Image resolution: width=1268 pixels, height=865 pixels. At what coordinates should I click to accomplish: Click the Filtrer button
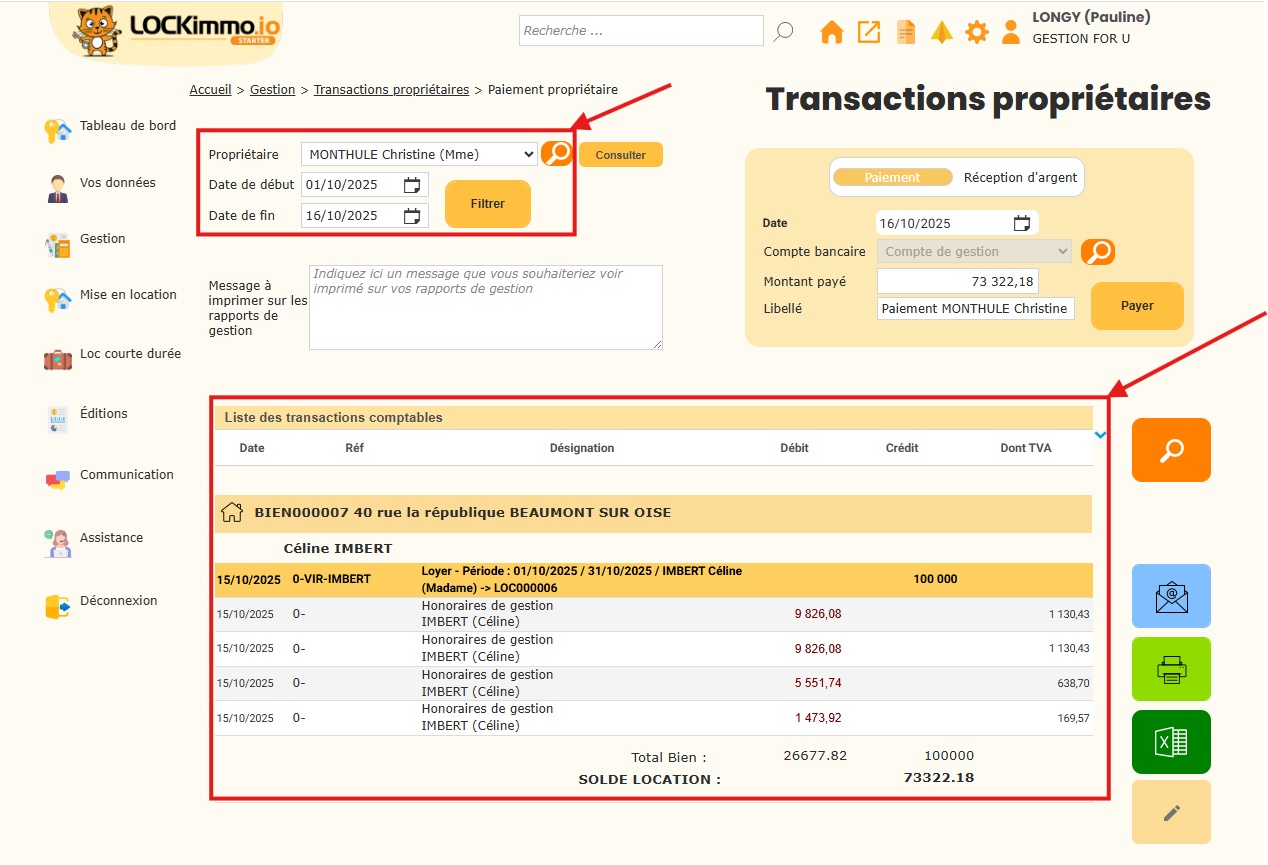click(488, 204)
